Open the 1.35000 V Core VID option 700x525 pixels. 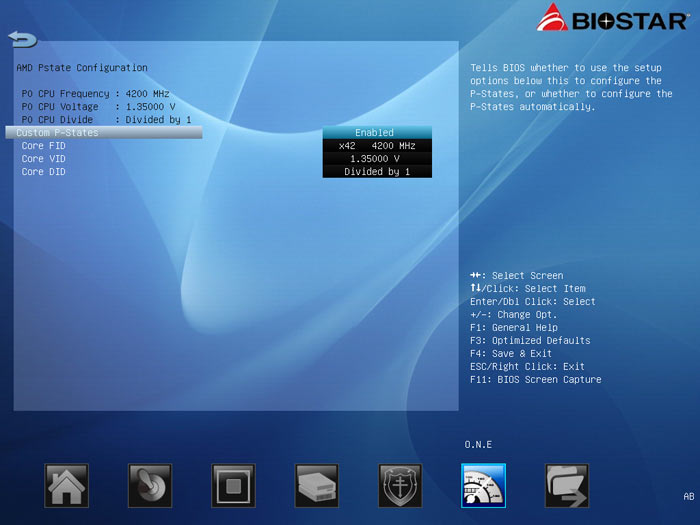click(x=377, y=158)
